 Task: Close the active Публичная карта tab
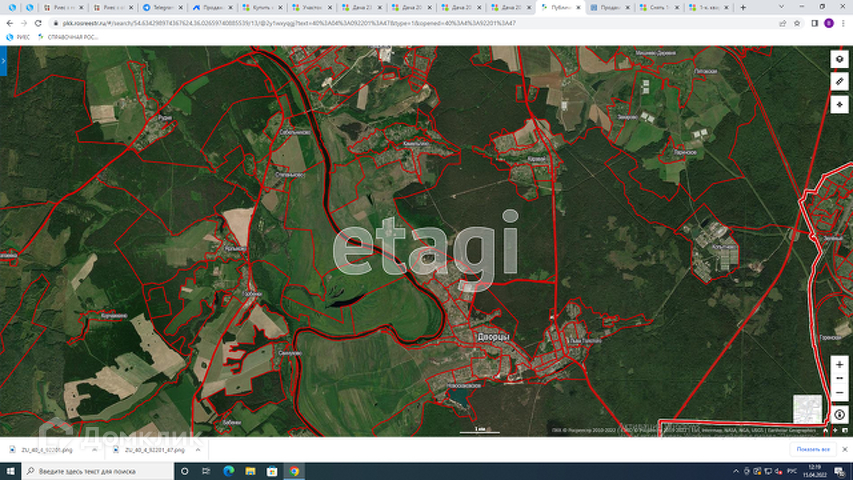(578, 8)
